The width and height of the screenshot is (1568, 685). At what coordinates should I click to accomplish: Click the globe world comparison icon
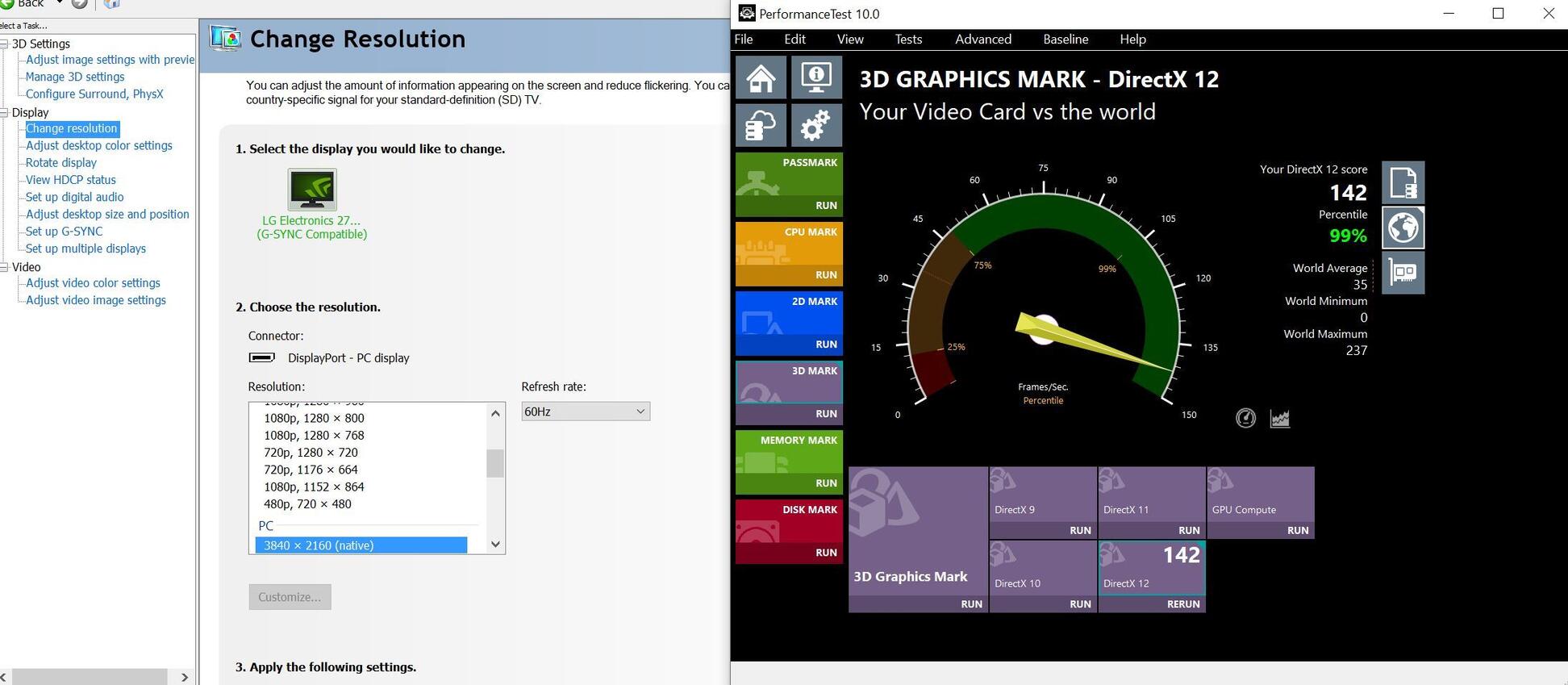(1403, 228)
